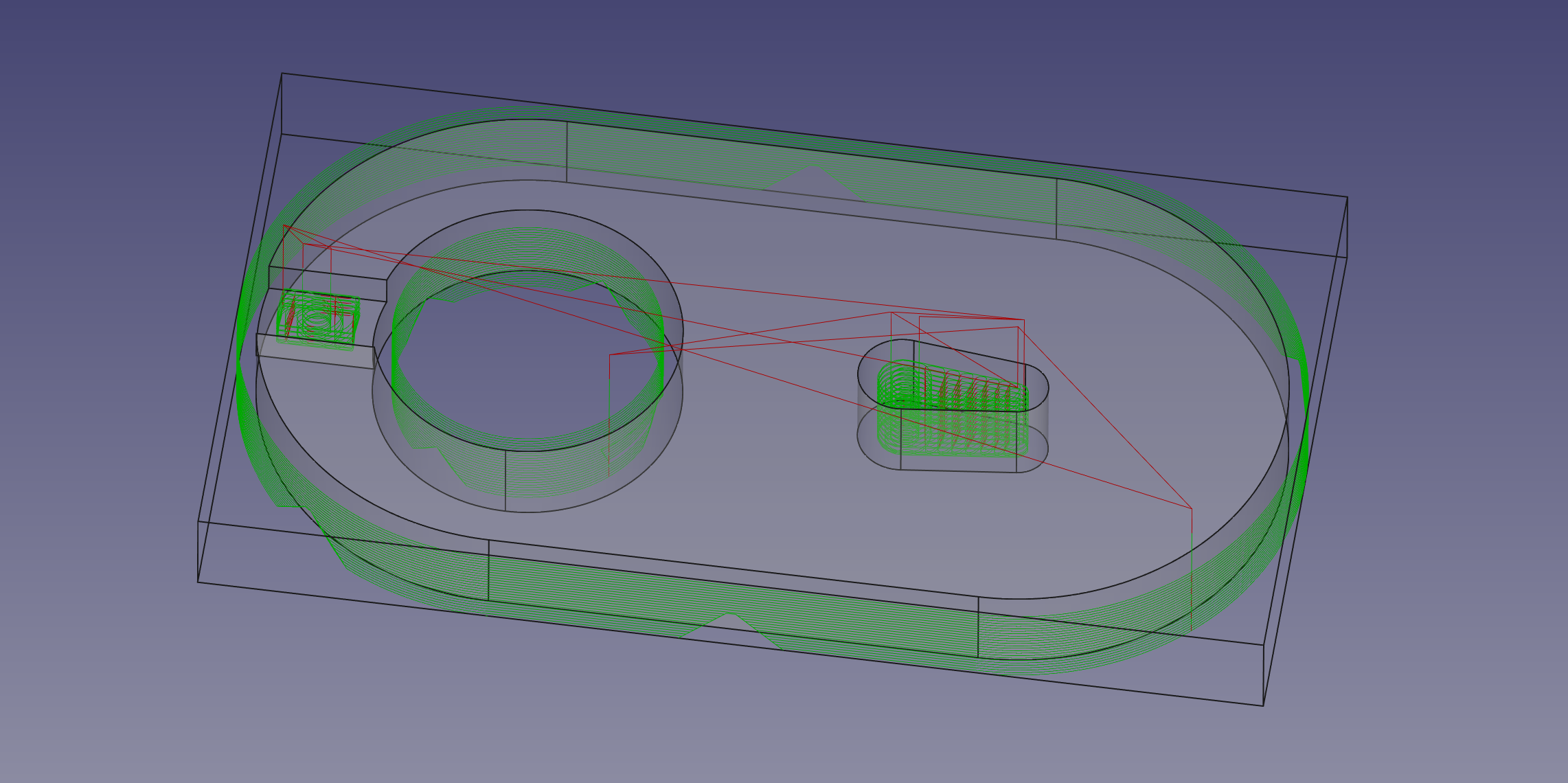Click top-left corner of stock wireframe box
The width and height of the screenshot is (1568, 783).
tap(282, 73)
